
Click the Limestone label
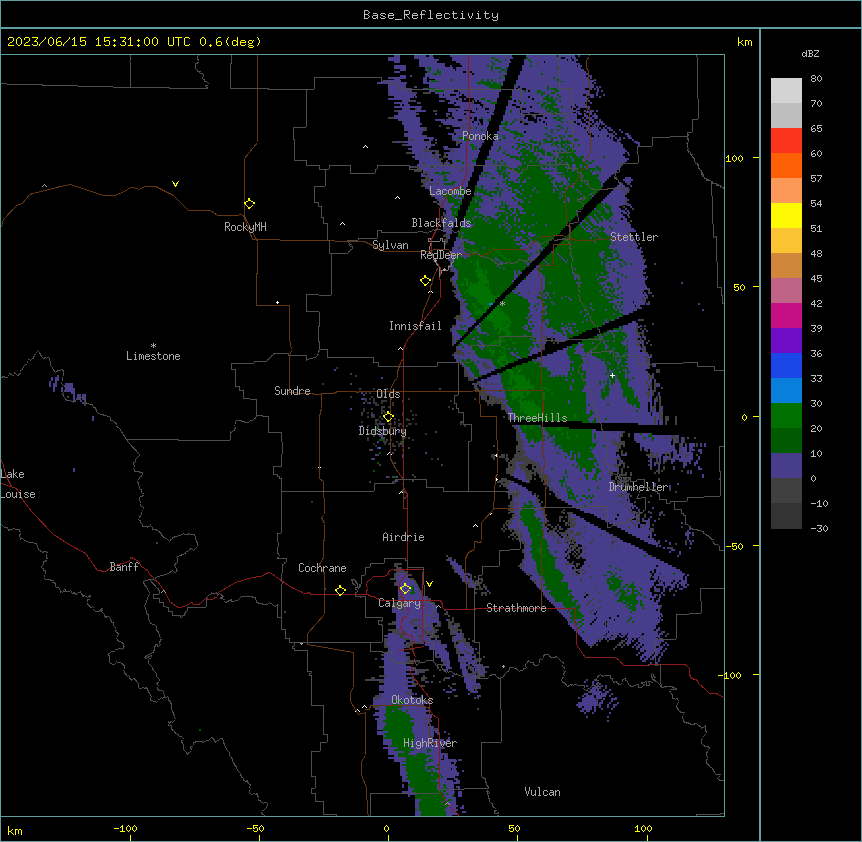point(153,356)
